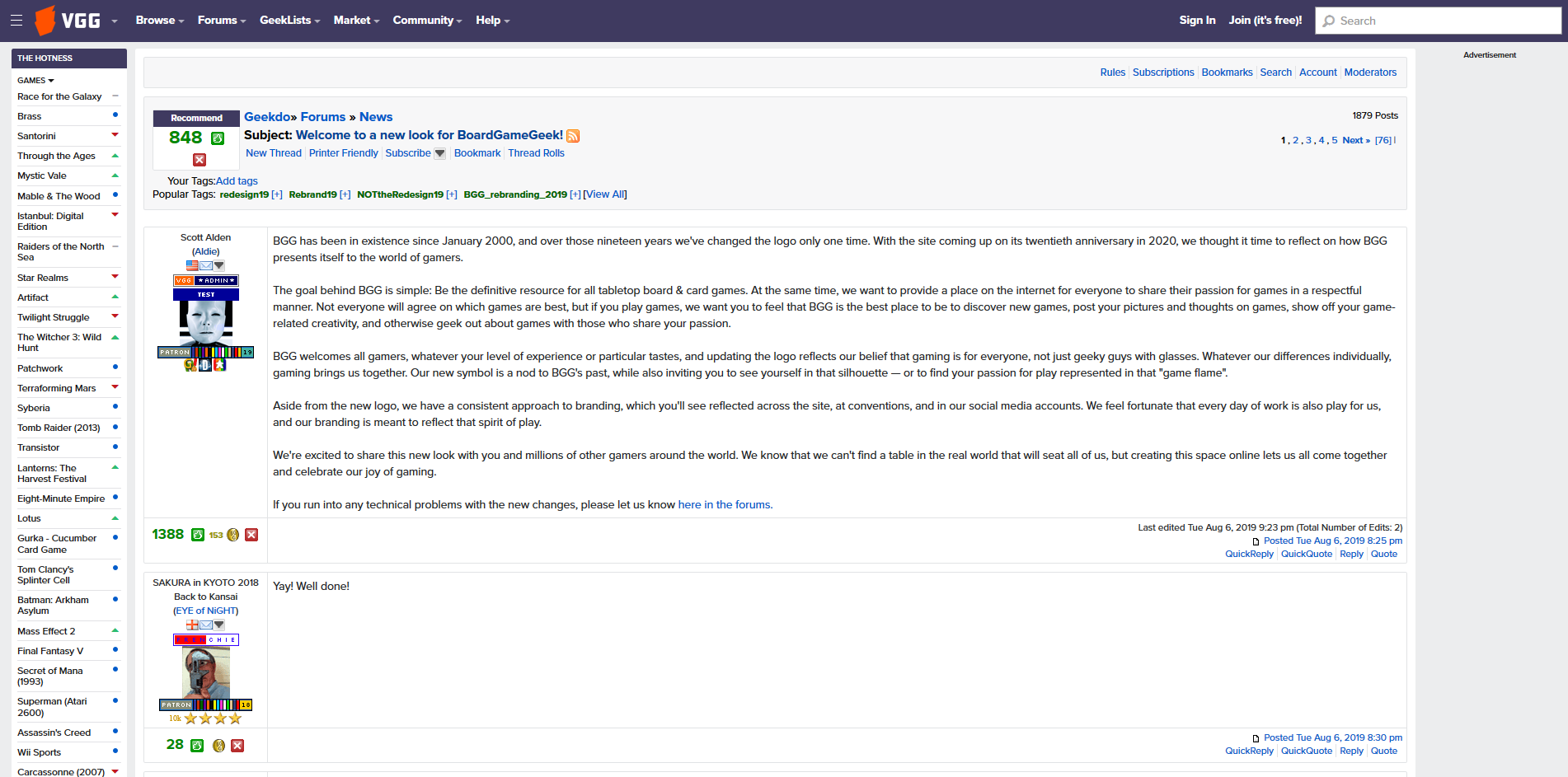Send mail via EYE of NiGHT's envelope icon
Image resolution: width=1568 pixels, height=777 pixels.
pos(206,625)
